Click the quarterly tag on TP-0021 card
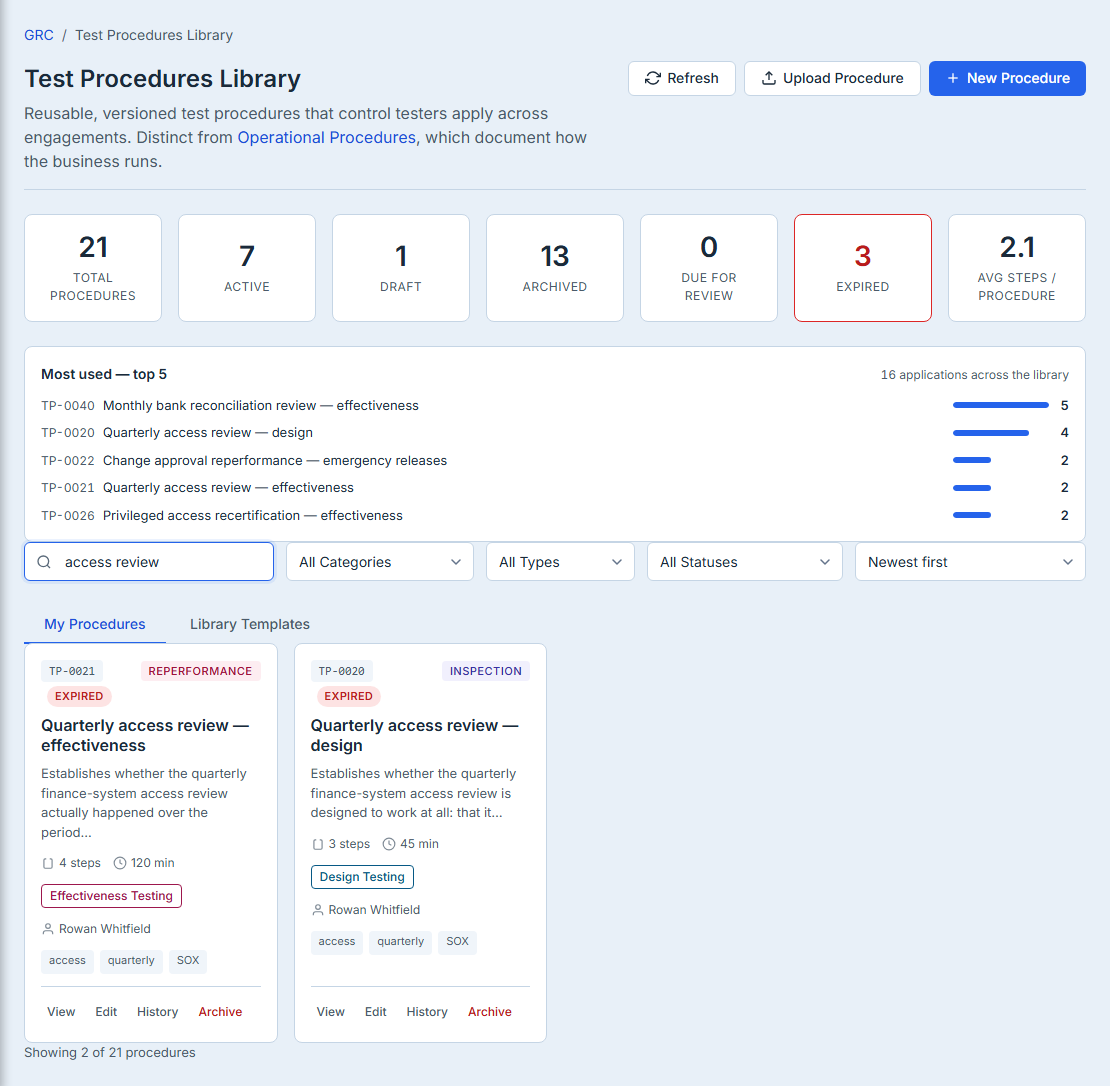Viewport: 1110px width, 1086px height. (x=131, y=961)
